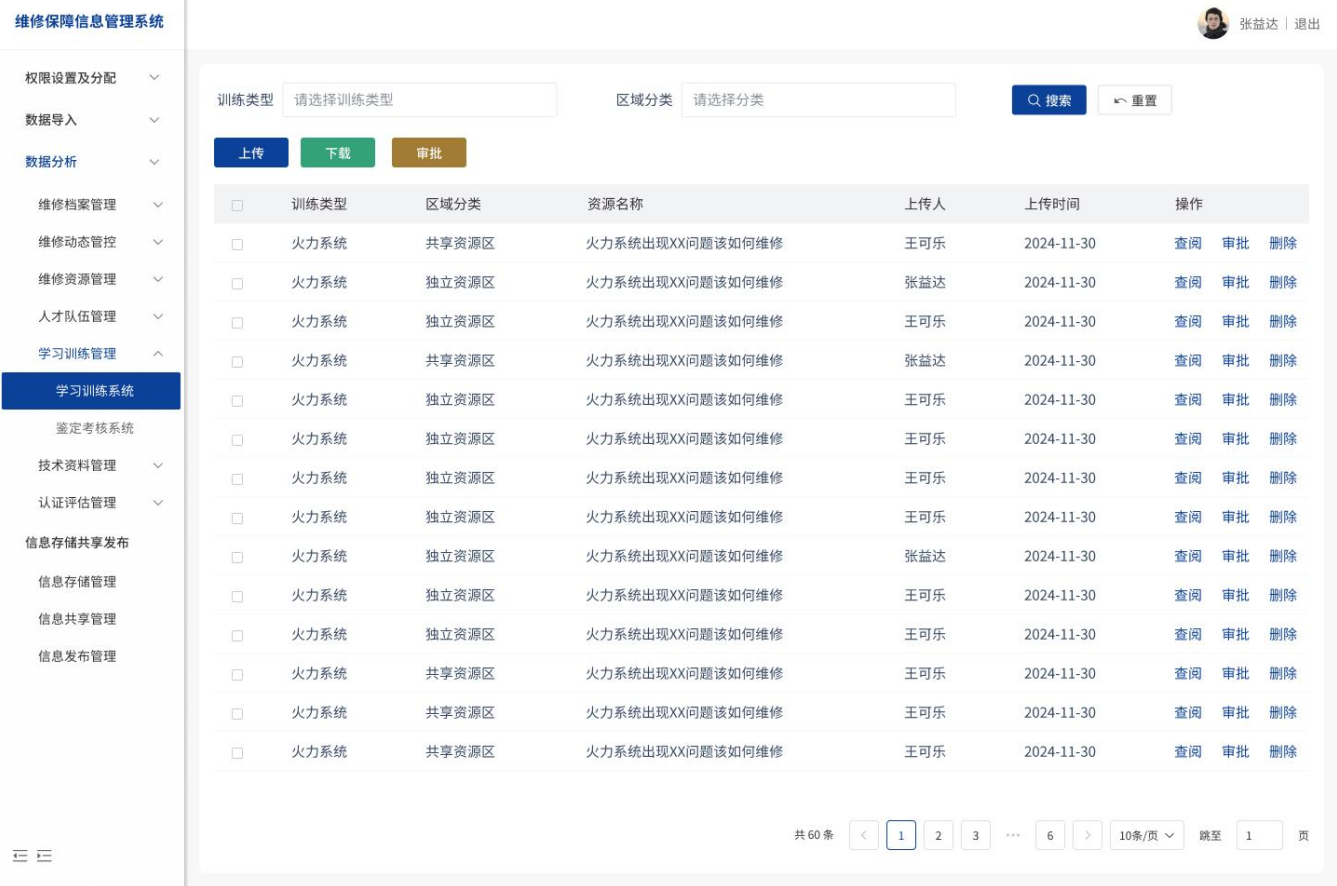Click 查阅 for the 共享资源区 张益达 row
Screen dimensions: 1337x886
click(x=1188, y=361)
